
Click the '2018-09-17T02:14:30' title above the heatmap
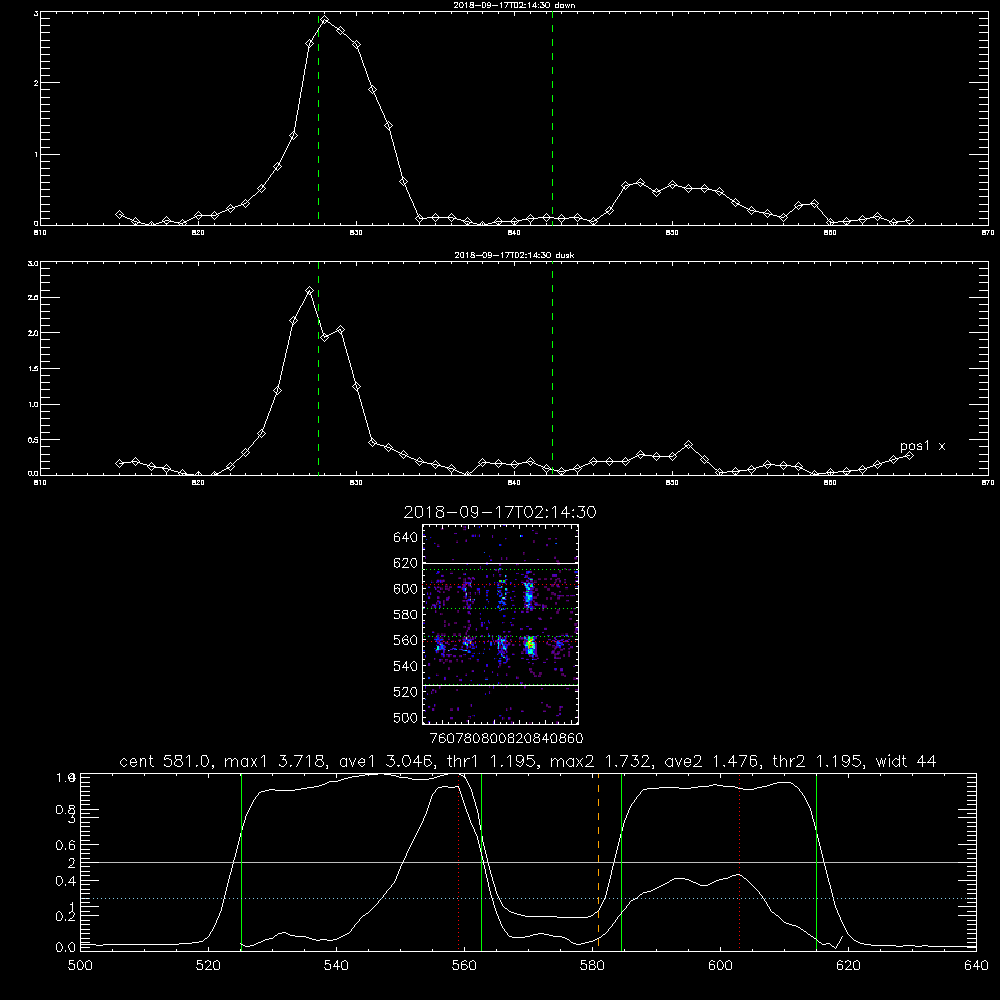pyautogui.click(x=500, y=512)
